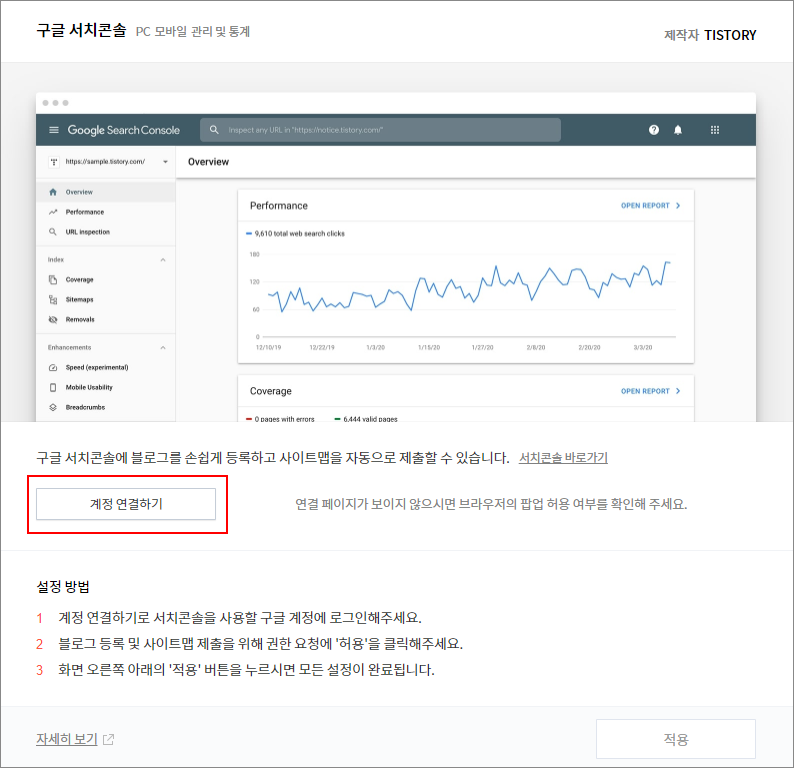Click the Breadcrumbs layers icon
The image size is (794, 768).
(53, 407)
